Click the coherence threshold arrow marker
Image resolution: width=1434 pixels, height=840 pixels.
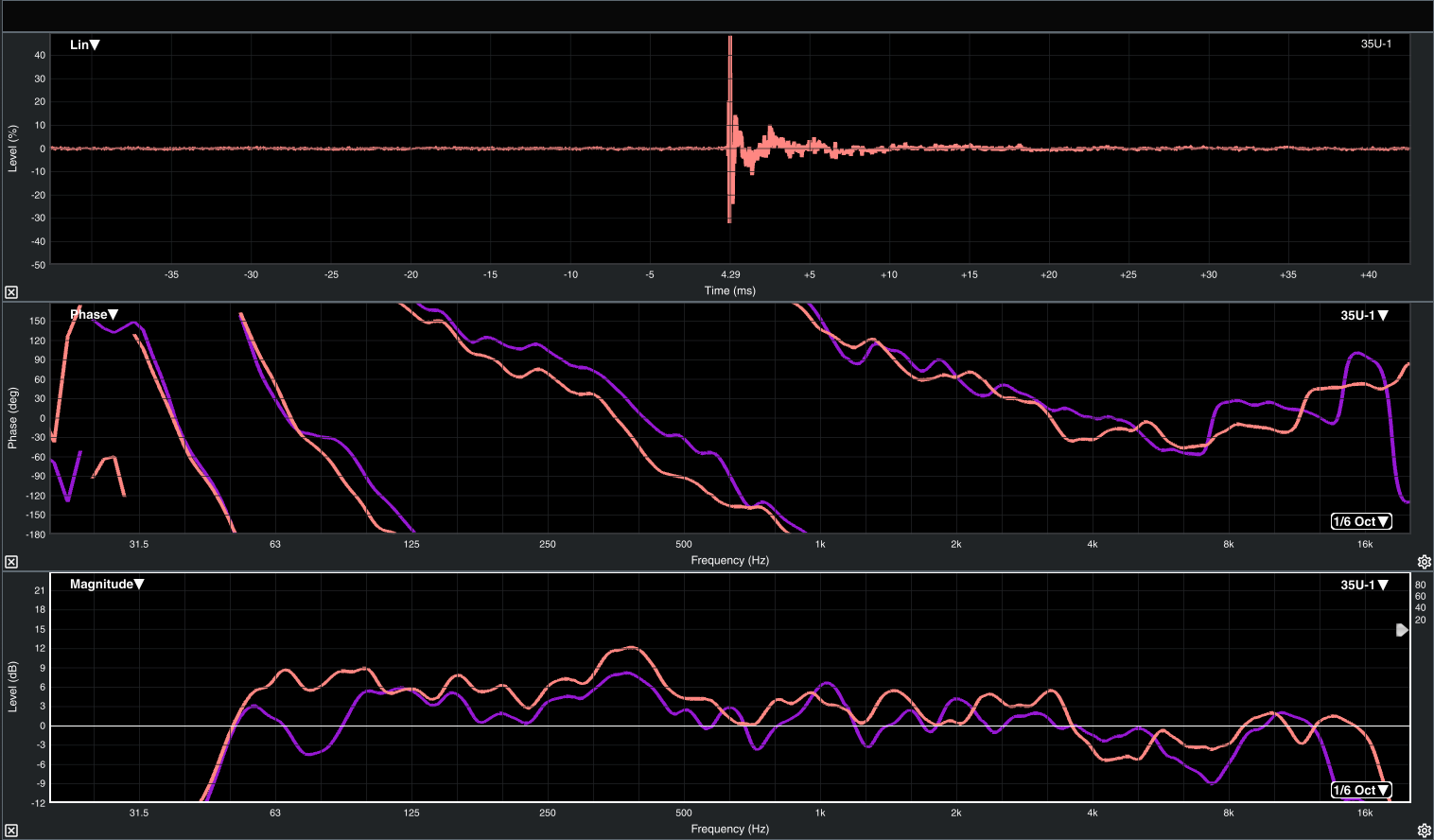point(1402,630)
